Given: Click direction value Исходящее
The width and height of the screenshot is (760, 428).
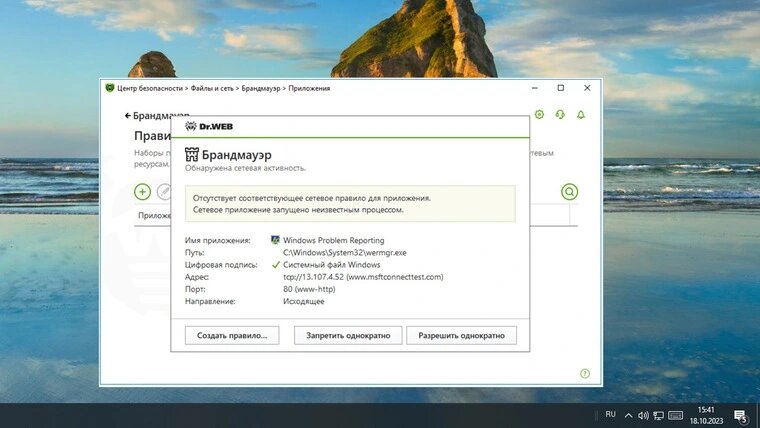Looking at the screenshot, I should [x=304, y=301].
